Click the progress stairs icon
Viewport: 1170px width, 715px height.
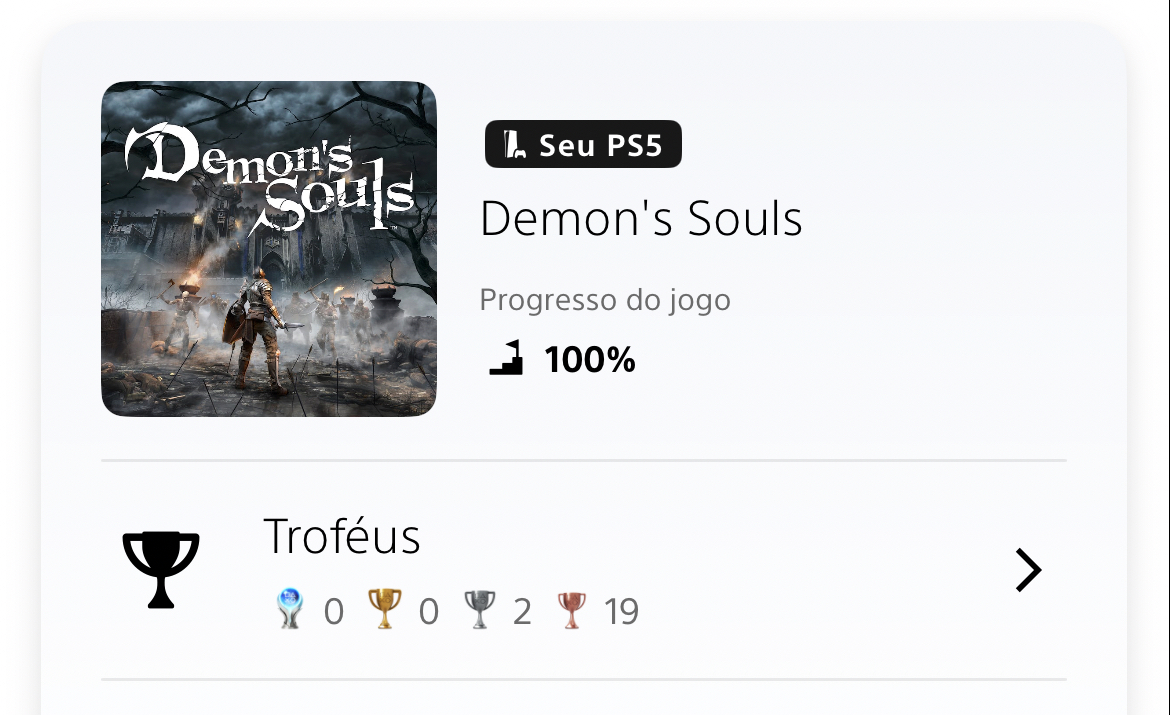[506, 358]
